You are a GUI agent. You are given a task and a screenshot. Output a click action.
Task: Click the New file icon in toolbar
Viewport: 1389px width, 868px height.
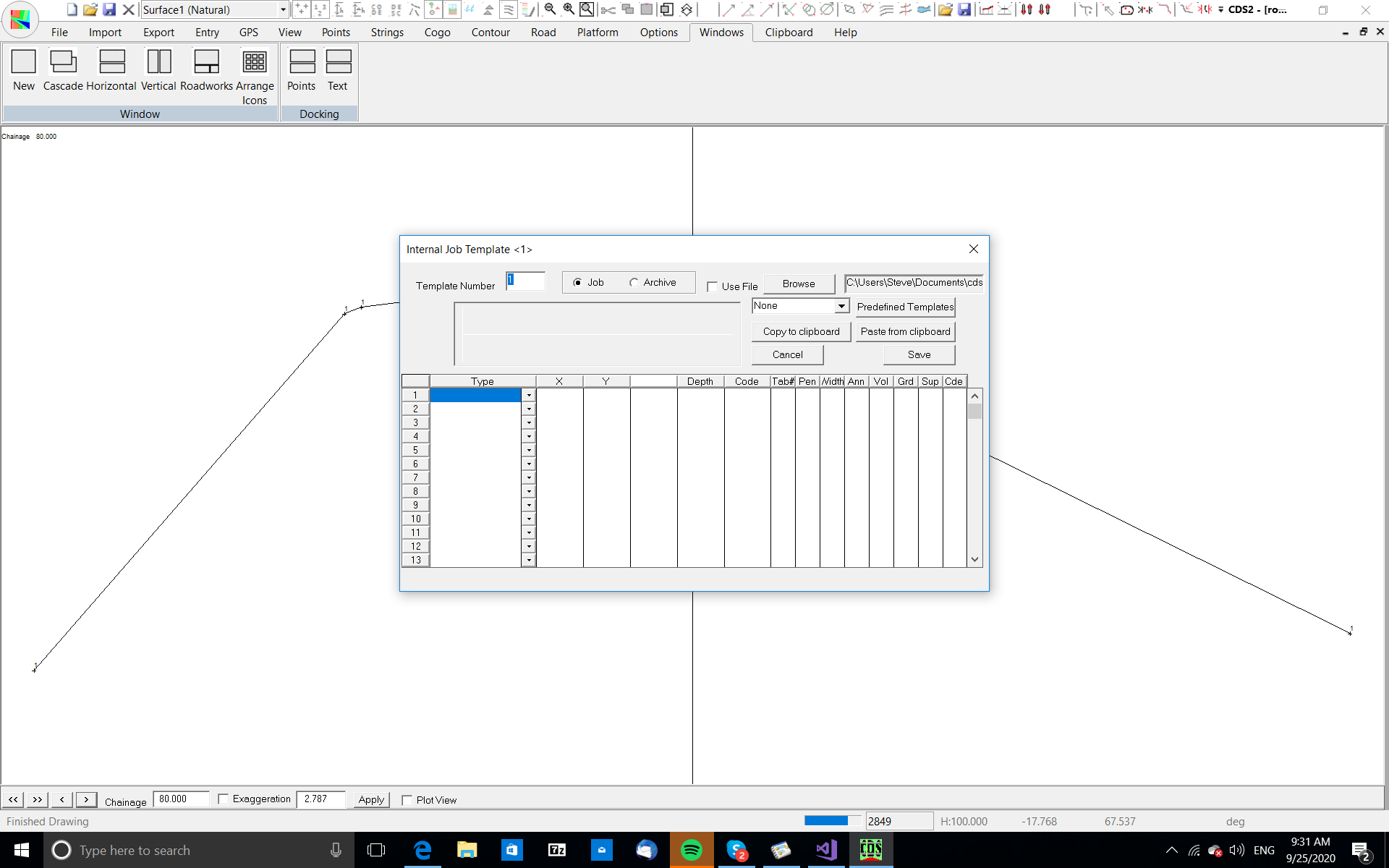72,9
